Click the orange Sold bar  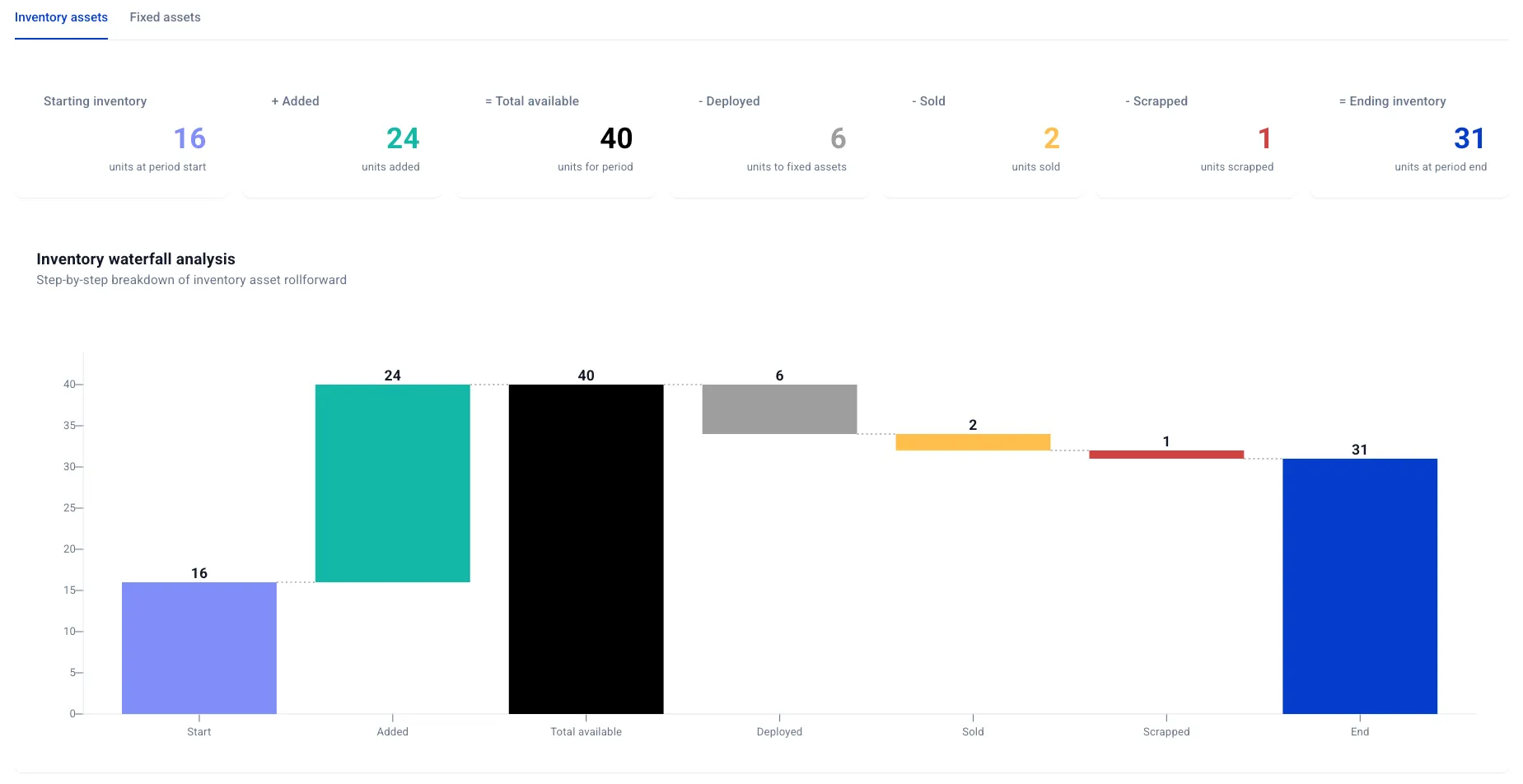973,442
